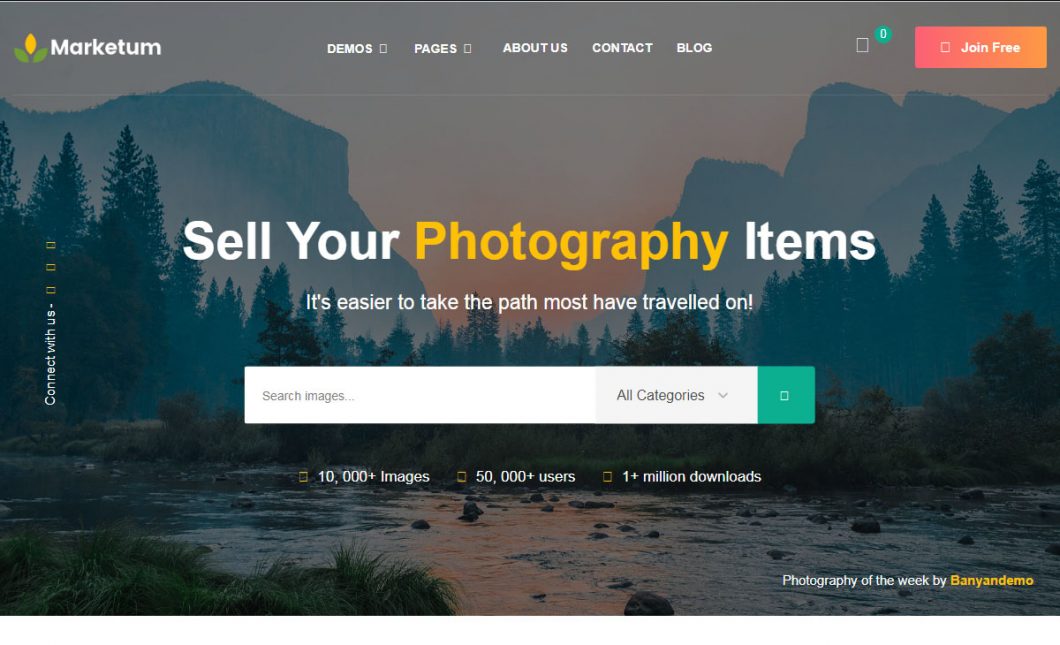Click the icon beside 10,000+ Images
This screenshot has width=1060, height=645.
tap(303, 477)
